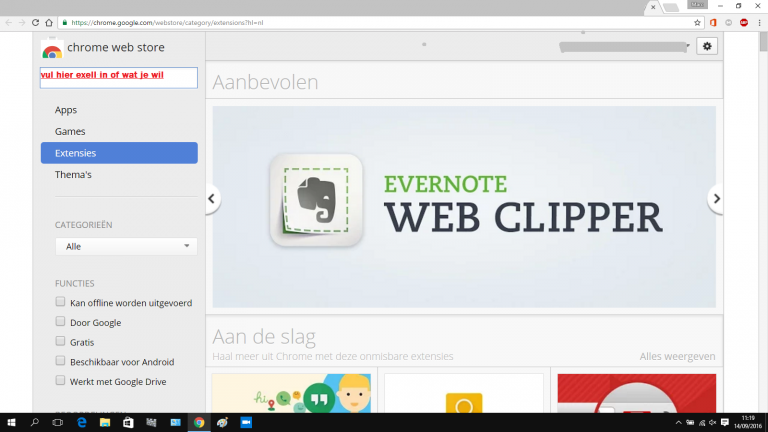Click 'Alles weergeven' link

677,356
